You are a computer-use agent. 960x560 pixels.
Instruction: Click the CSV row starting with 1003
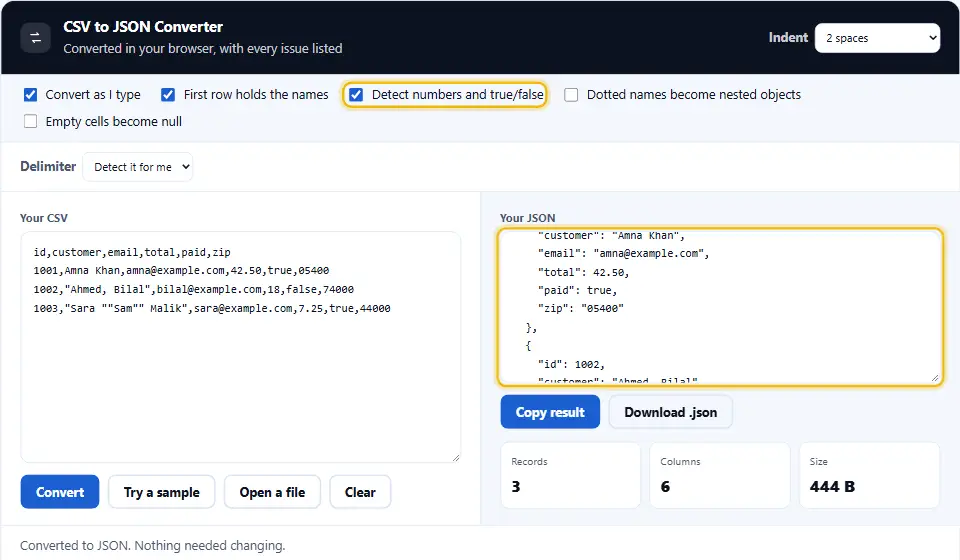coord(212,308)
